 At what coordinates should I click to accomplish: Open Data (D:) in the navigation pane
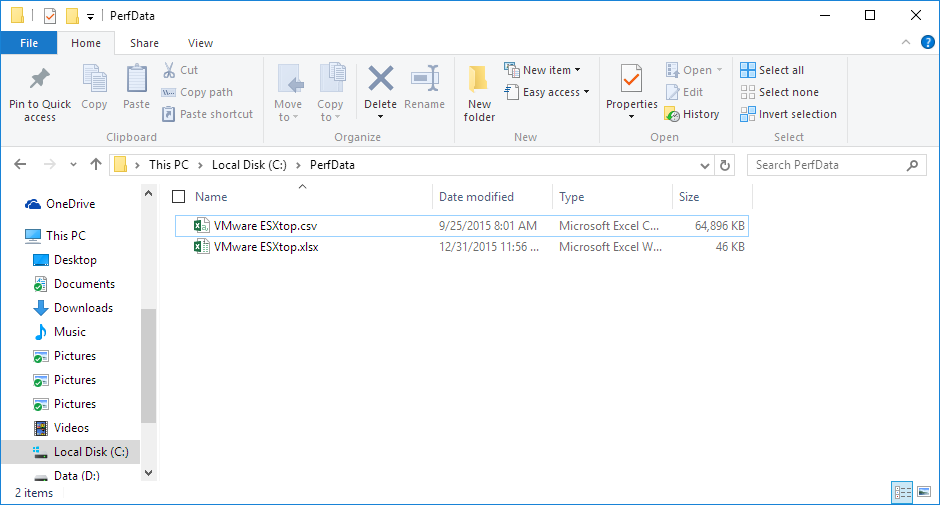tap(66, 476)
